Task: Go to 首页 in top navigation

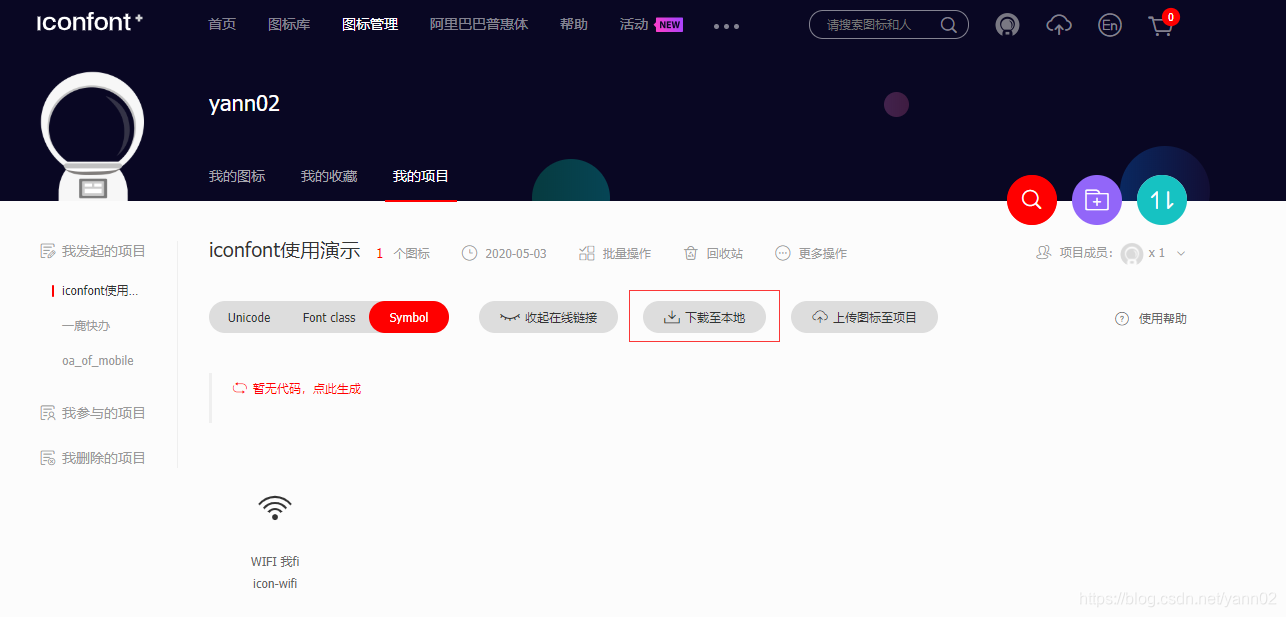Action: pyautogui.click(x=222, y=24)
